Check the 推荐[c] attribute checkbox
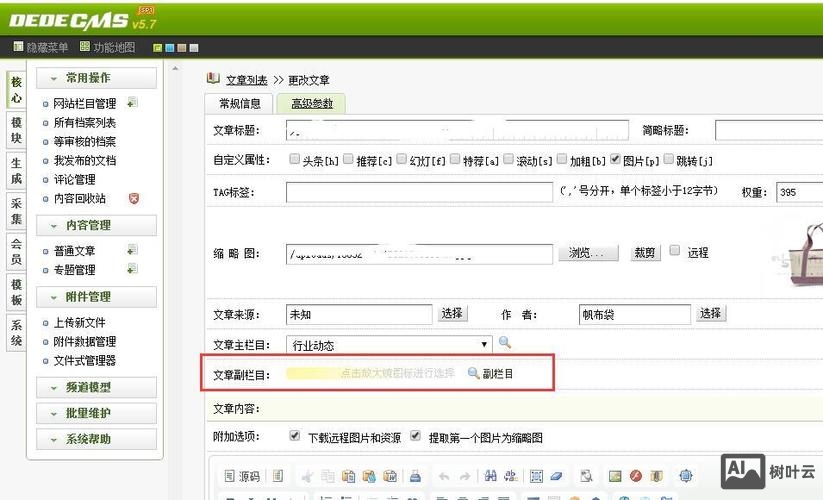Viewport: 823px width, 500px height. (x=348, y=159)
